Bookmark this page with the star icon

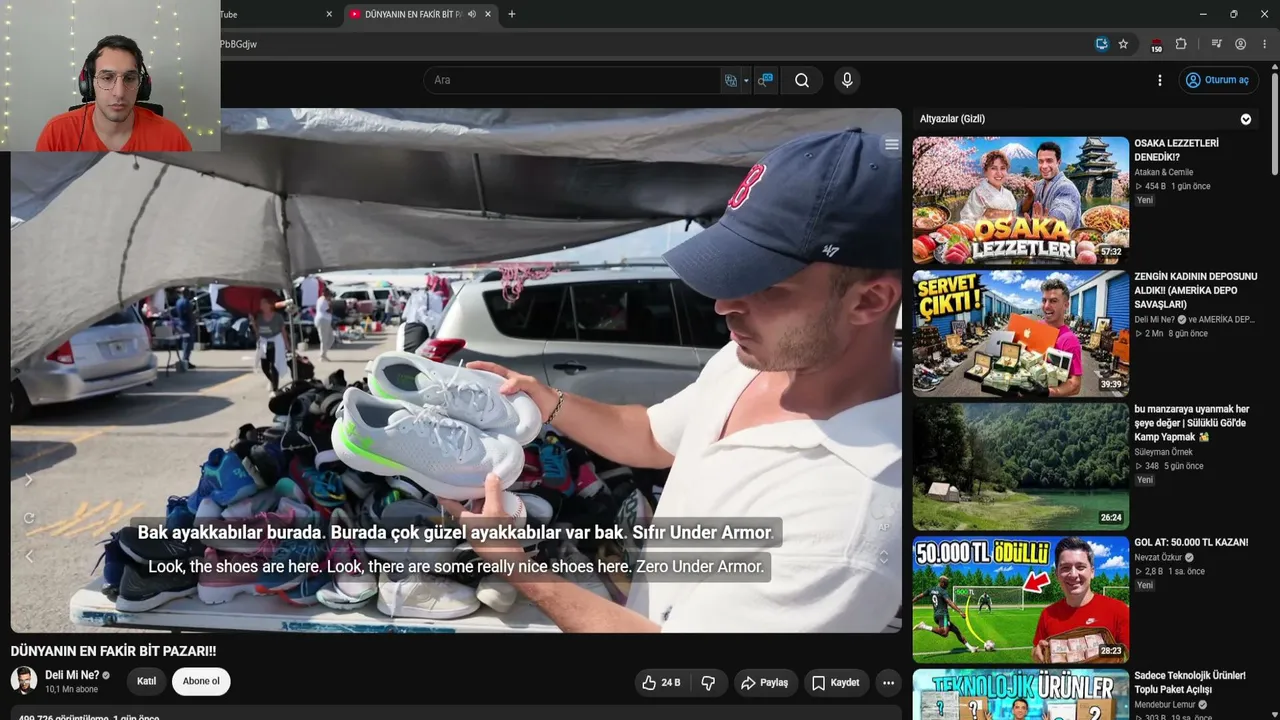click(1123, 44)
